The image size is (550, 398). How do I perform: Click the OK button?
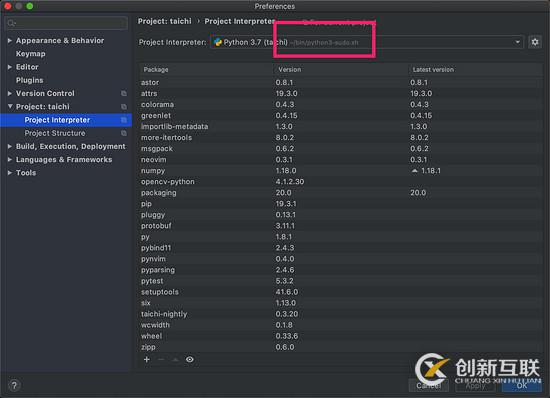point(522,385)
